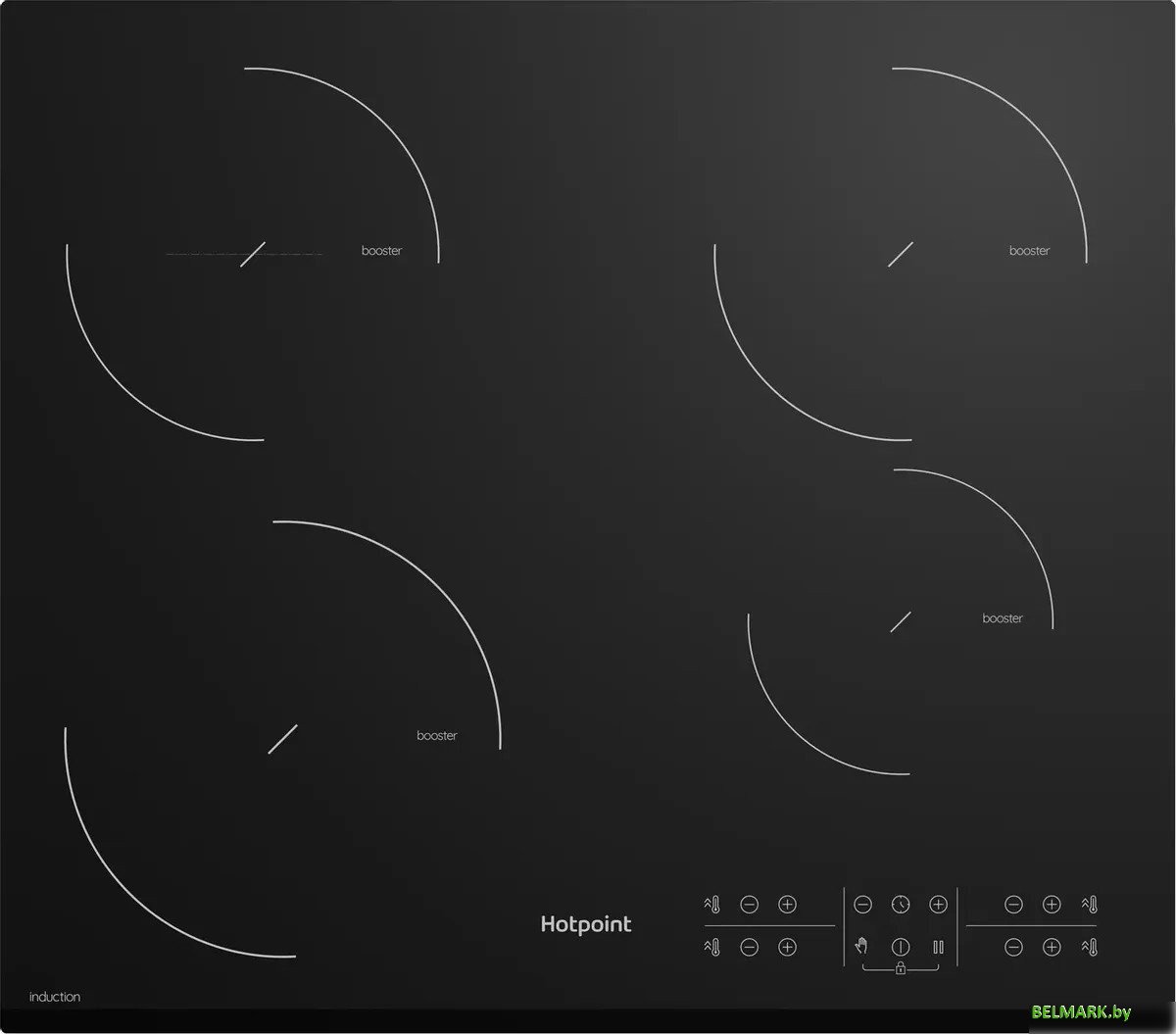Viewport: 1176px width, 1034px height.
Task: Click the BELMARK.by watermark link
Action: (1081, 1010)
